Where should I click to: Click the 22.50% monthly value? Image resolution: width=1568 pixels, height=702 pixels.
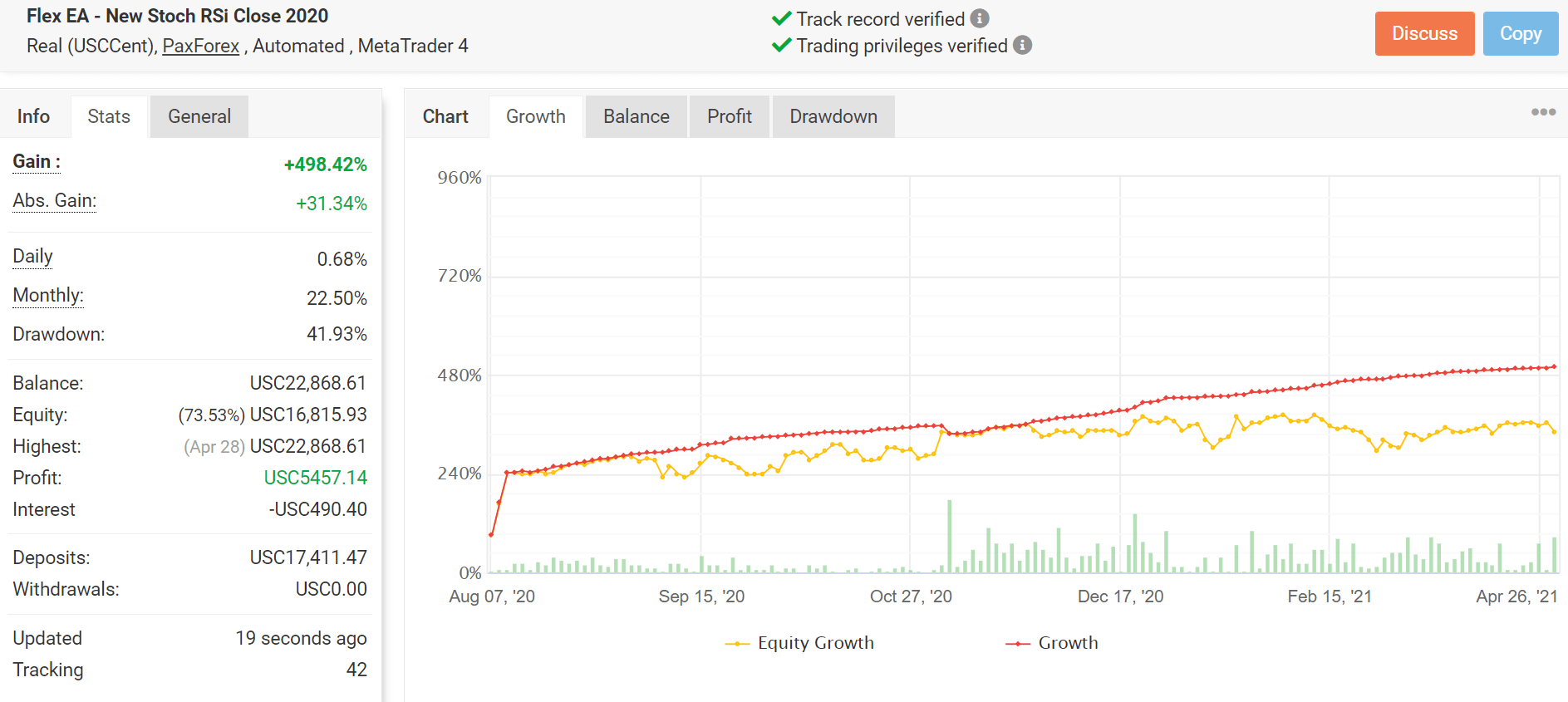pos(337,298)
